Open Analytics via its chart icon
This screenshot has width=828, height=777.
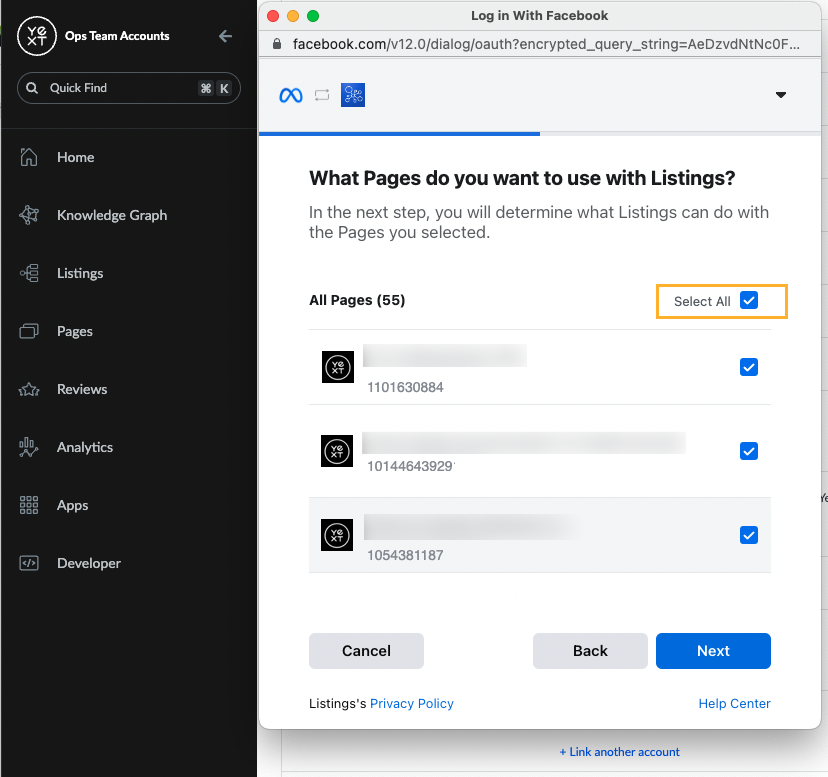[x=29, y=447]
